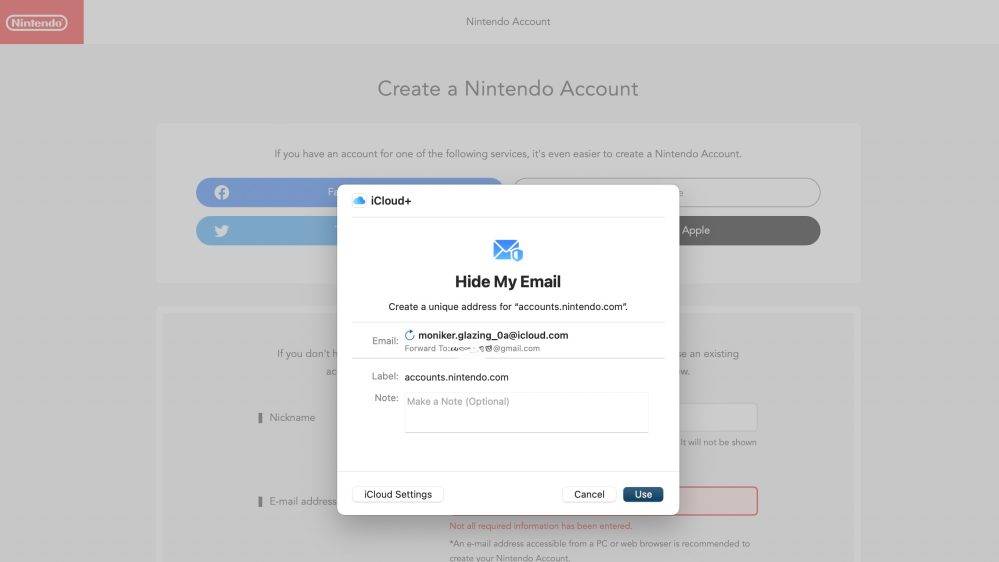Viewport: 999px width, 562px height.
Task: Click the Nintendo logo
Action: [x=37, y=22]
